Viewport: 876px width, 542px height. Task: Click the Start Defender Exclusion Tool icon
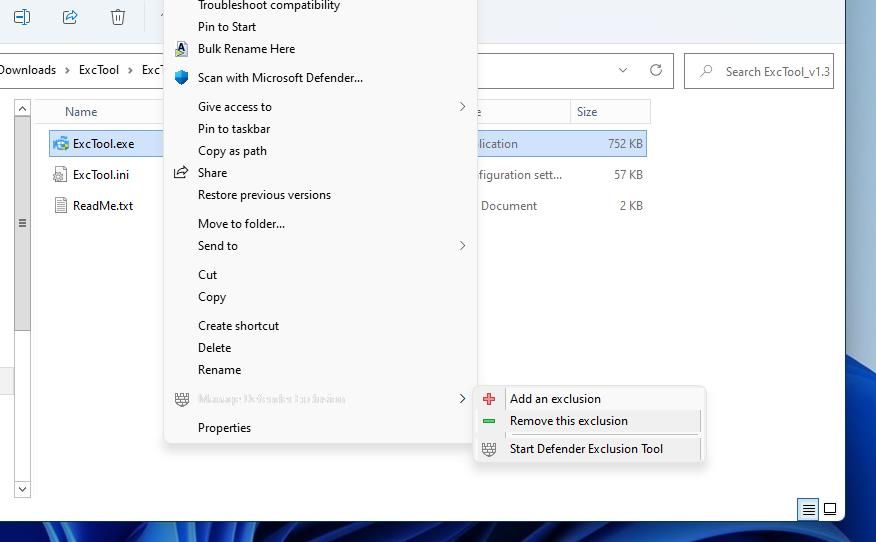tap(489, 449)
